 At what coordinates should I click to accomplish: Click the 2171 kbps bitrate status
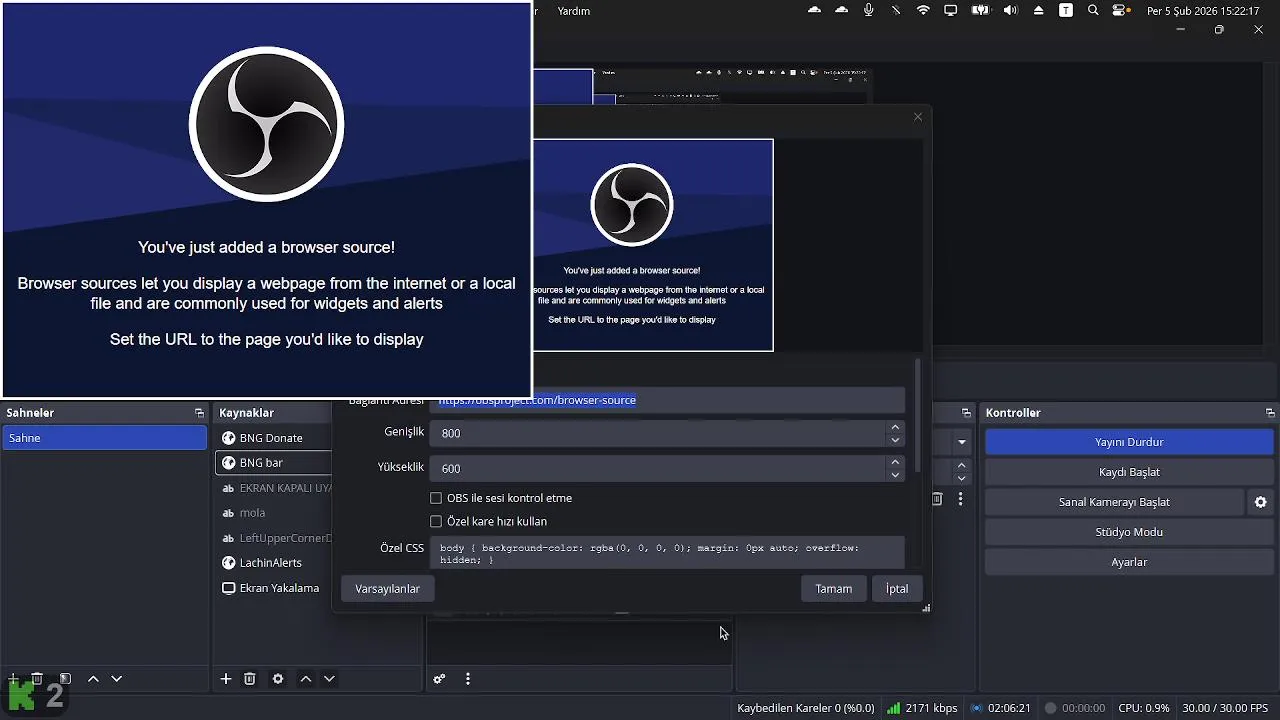point(922,708)
